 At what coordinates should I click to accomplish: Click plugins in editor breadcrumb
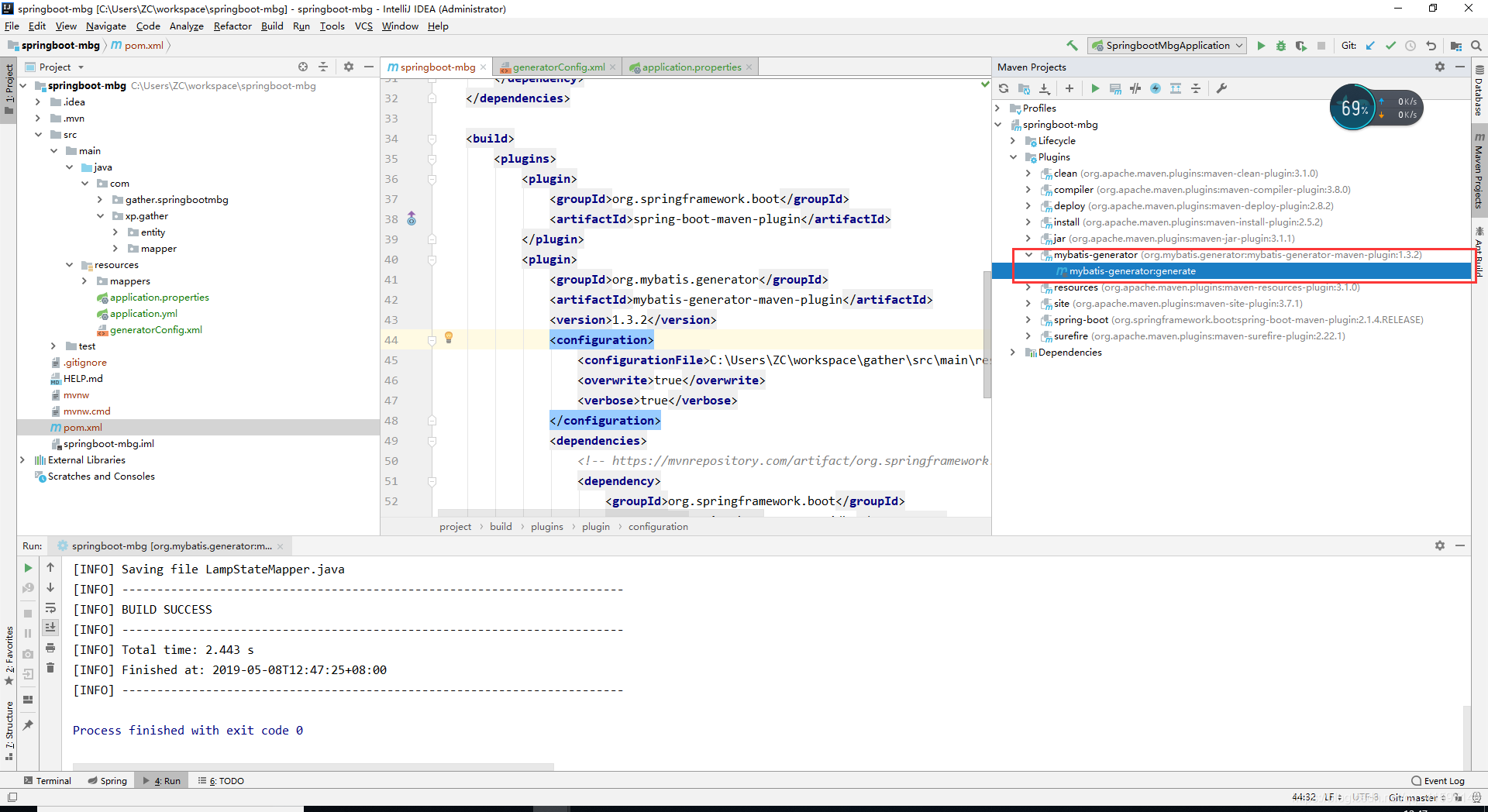point(547,527)
